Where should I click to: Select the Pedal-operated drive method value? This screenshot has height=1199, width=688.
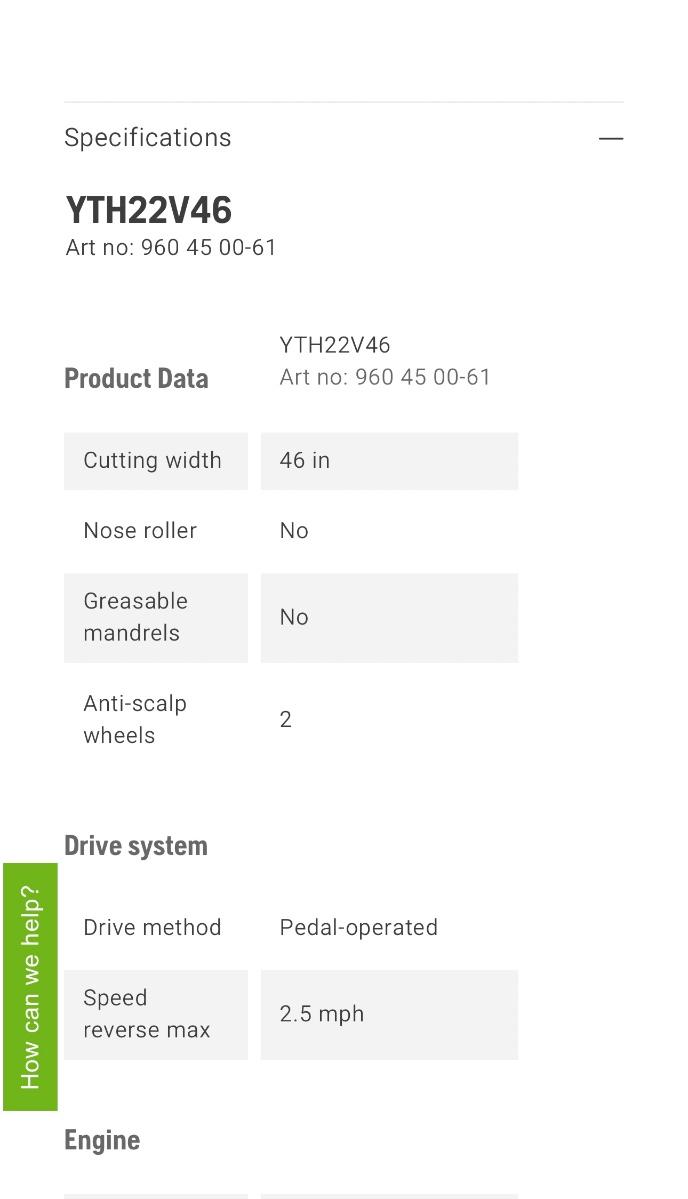coord(358,928)
